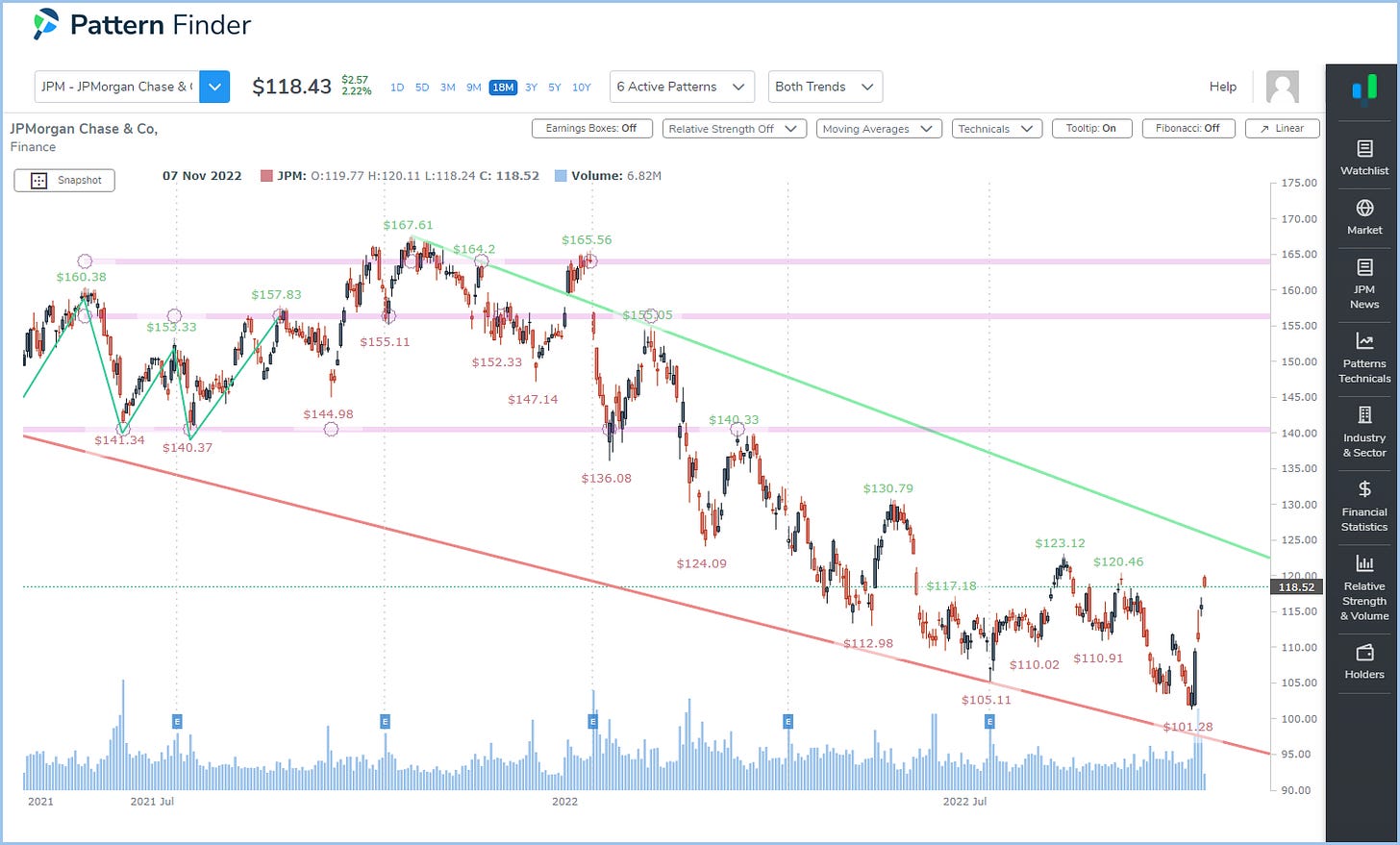The height and width of the screenshot is (845, 1400).
Task: Click the $136.08 low label
Action: 607,478
